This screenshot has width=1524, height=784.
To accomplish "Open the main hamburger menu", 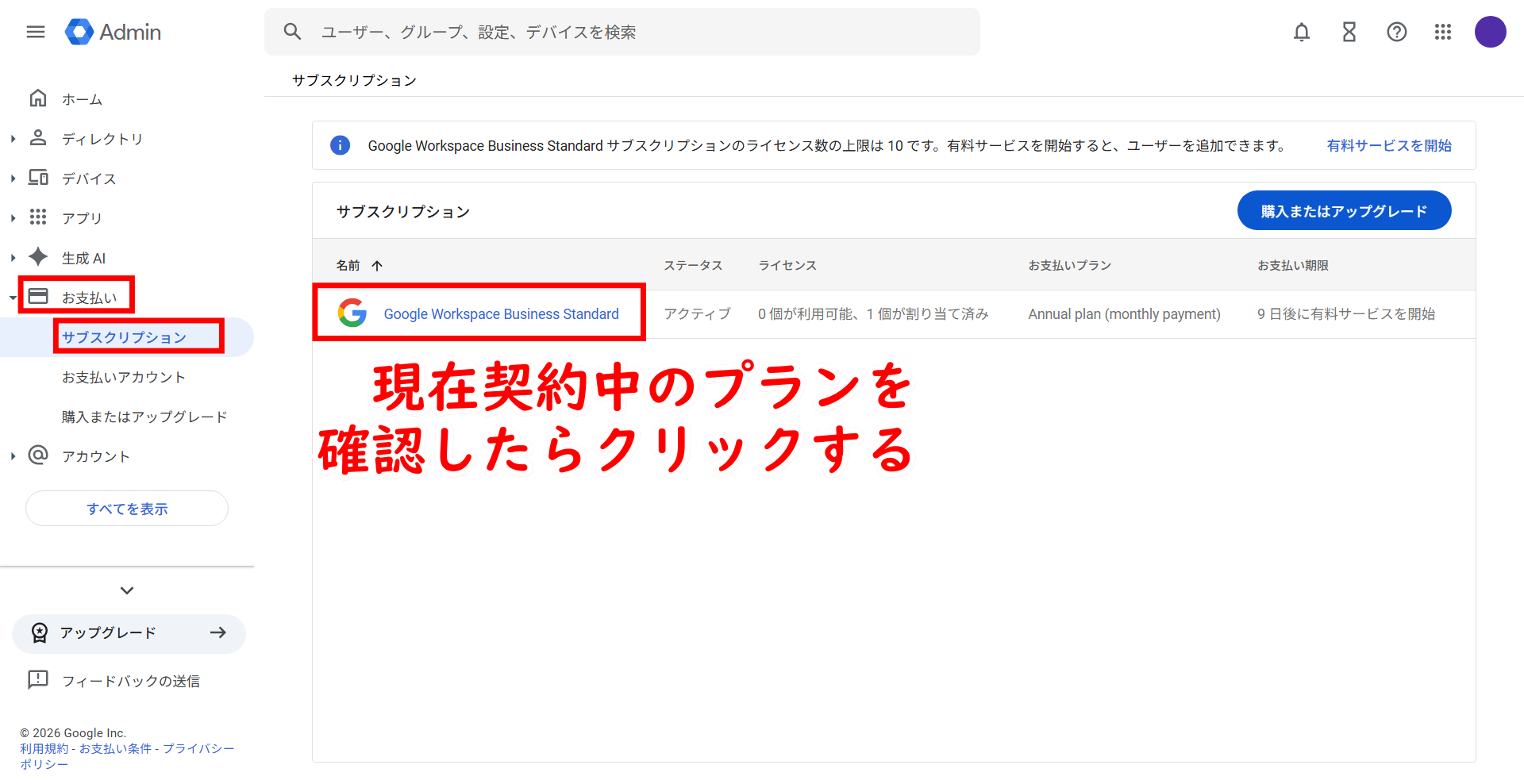I will coord(36,32).
